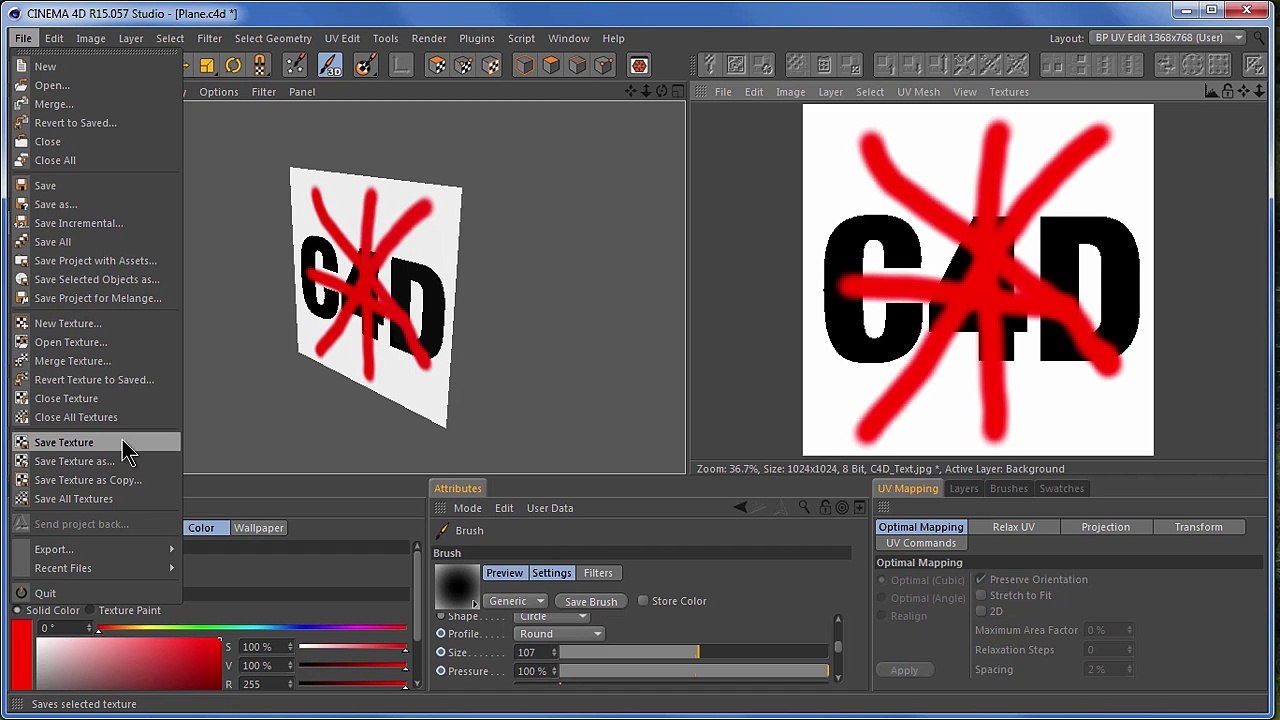Open the Circle shape dropdown
Image resolution: width=1280 pixels, height=720 pixels.
point(553,618)
